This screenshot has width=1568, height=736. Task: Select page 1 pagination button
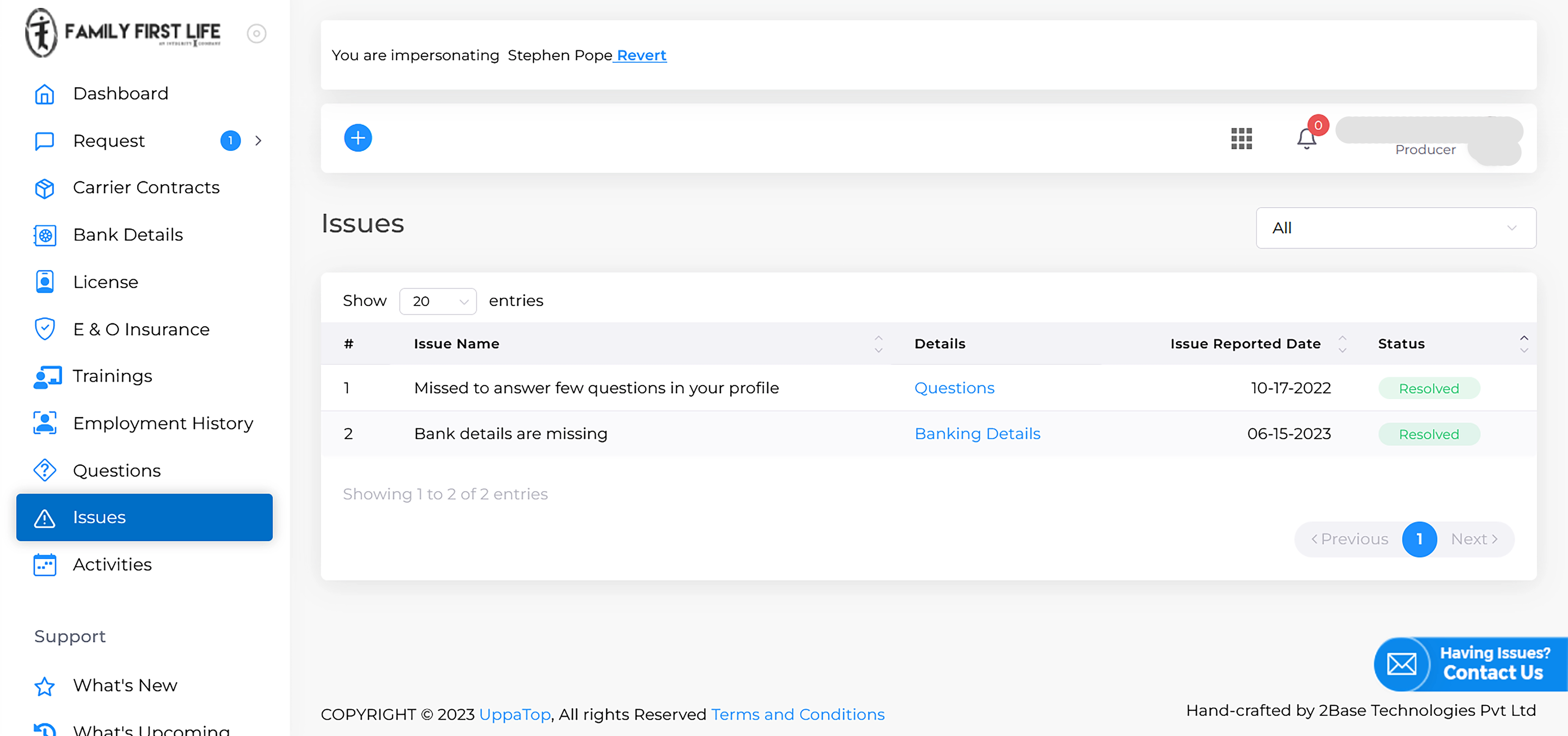click(x=1419, y=539)
